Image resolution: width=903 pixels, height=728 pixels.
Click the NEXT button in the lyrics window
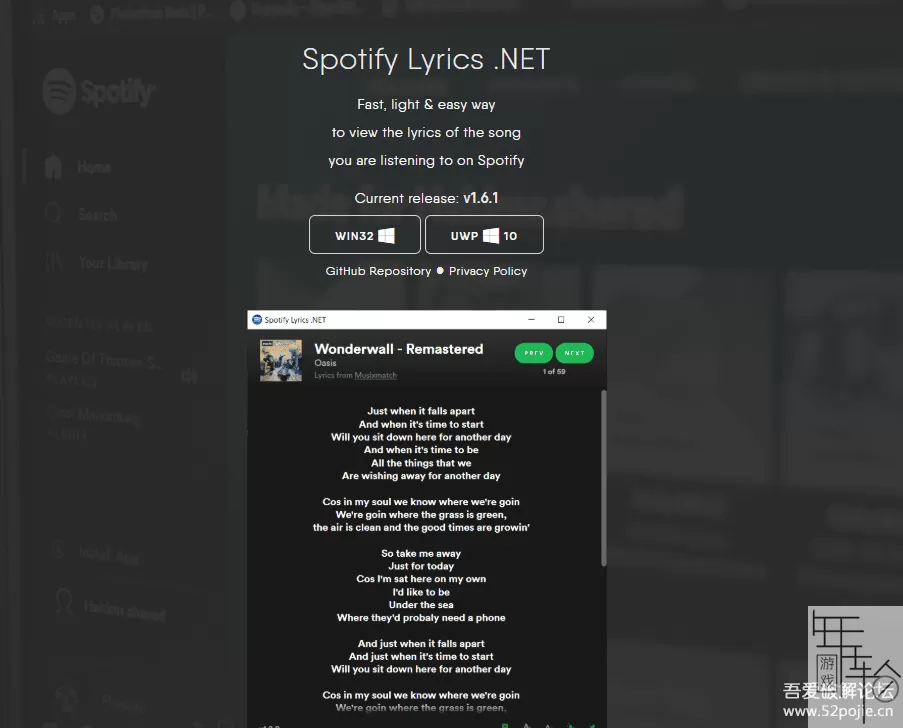click(x=575, y=353)
